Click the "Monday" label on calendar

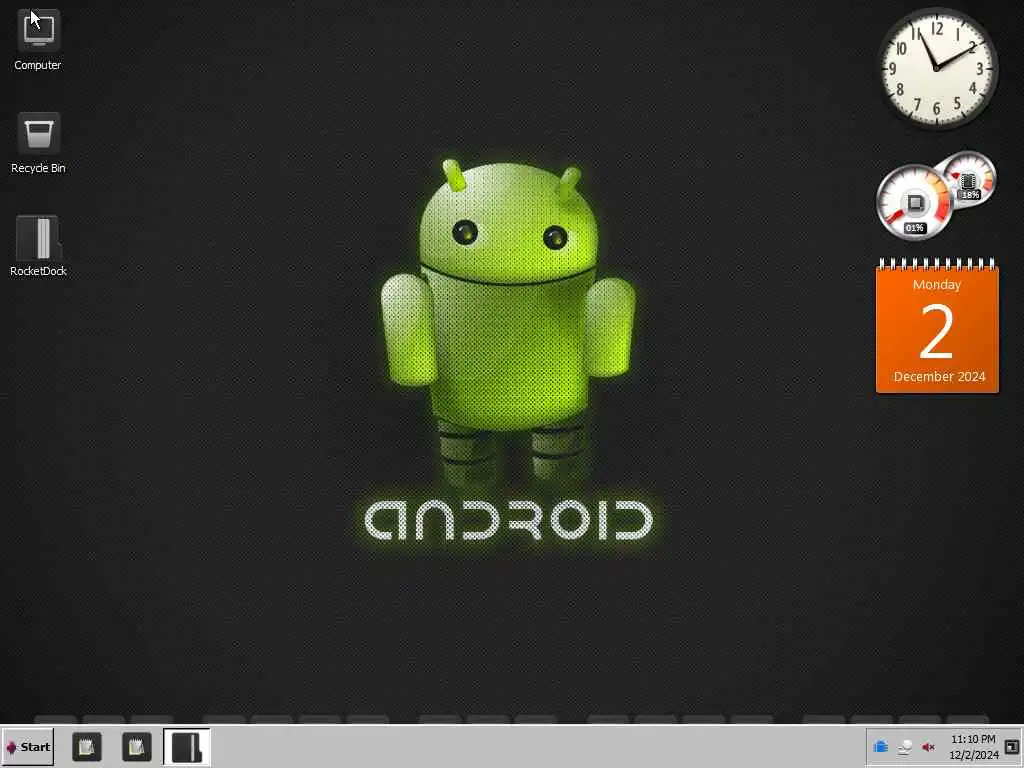(x=936, y=285)
